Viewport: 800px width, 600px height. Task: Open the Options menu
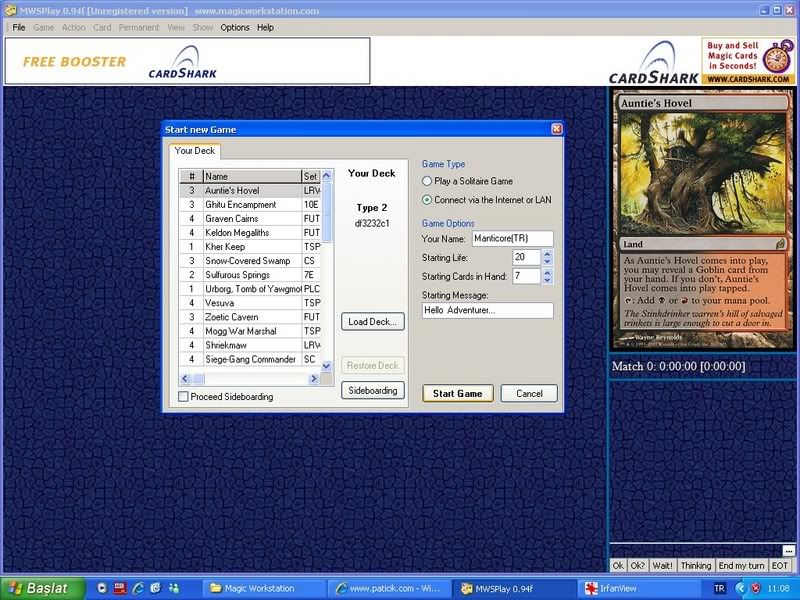point(235,28)
